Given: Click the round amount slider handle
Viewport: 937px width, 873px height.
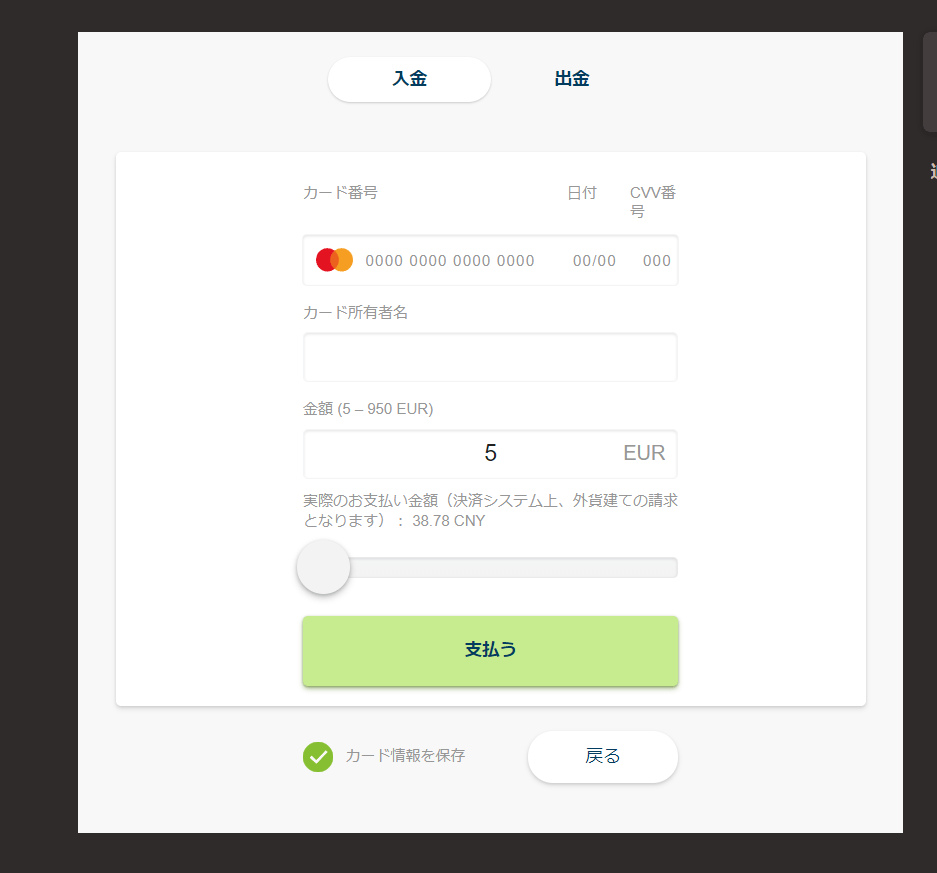Looking at the screenshot, I should coord(323,567).
